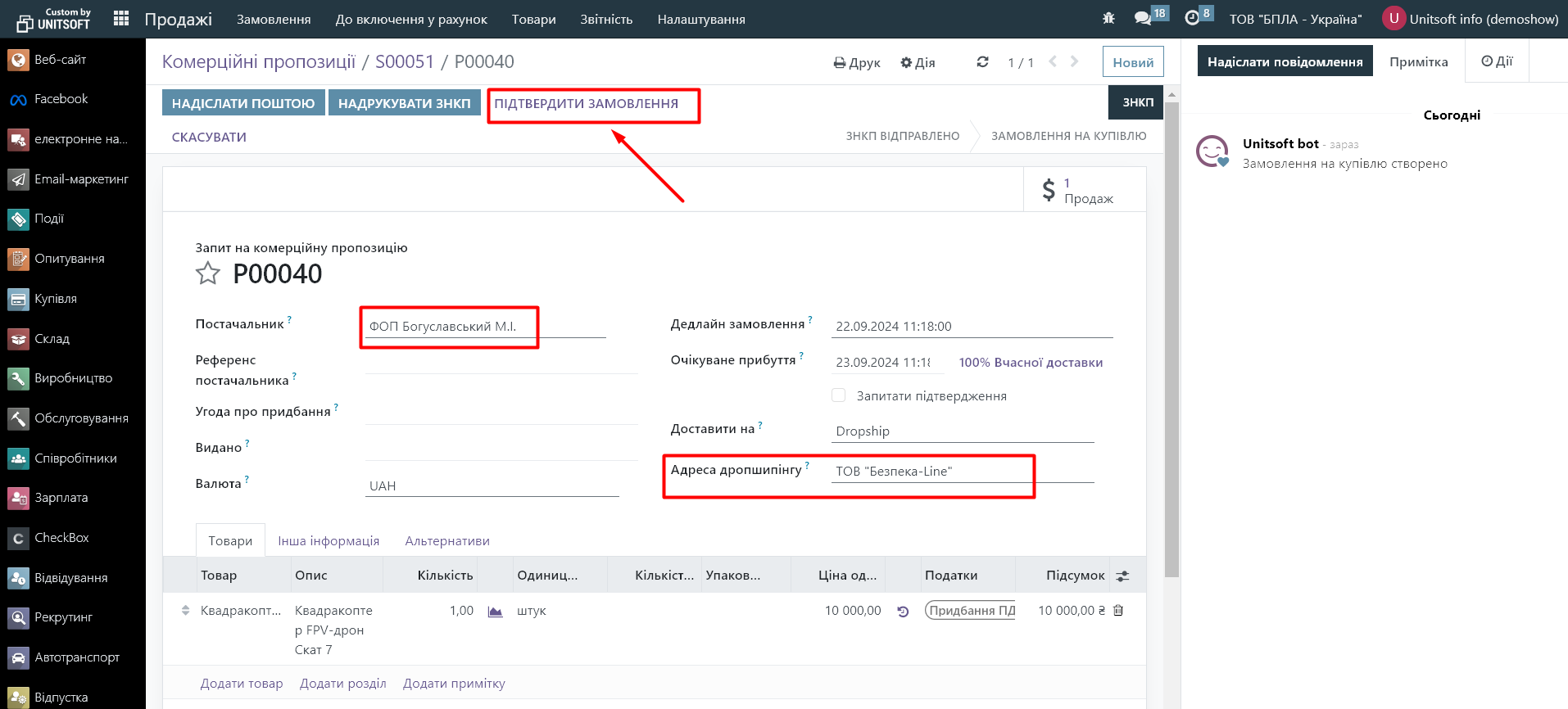Viewport: 1568px width, 709px height.
Task: Open the Звітність menu
Action: pyautogui.click(x=606, y=19)
